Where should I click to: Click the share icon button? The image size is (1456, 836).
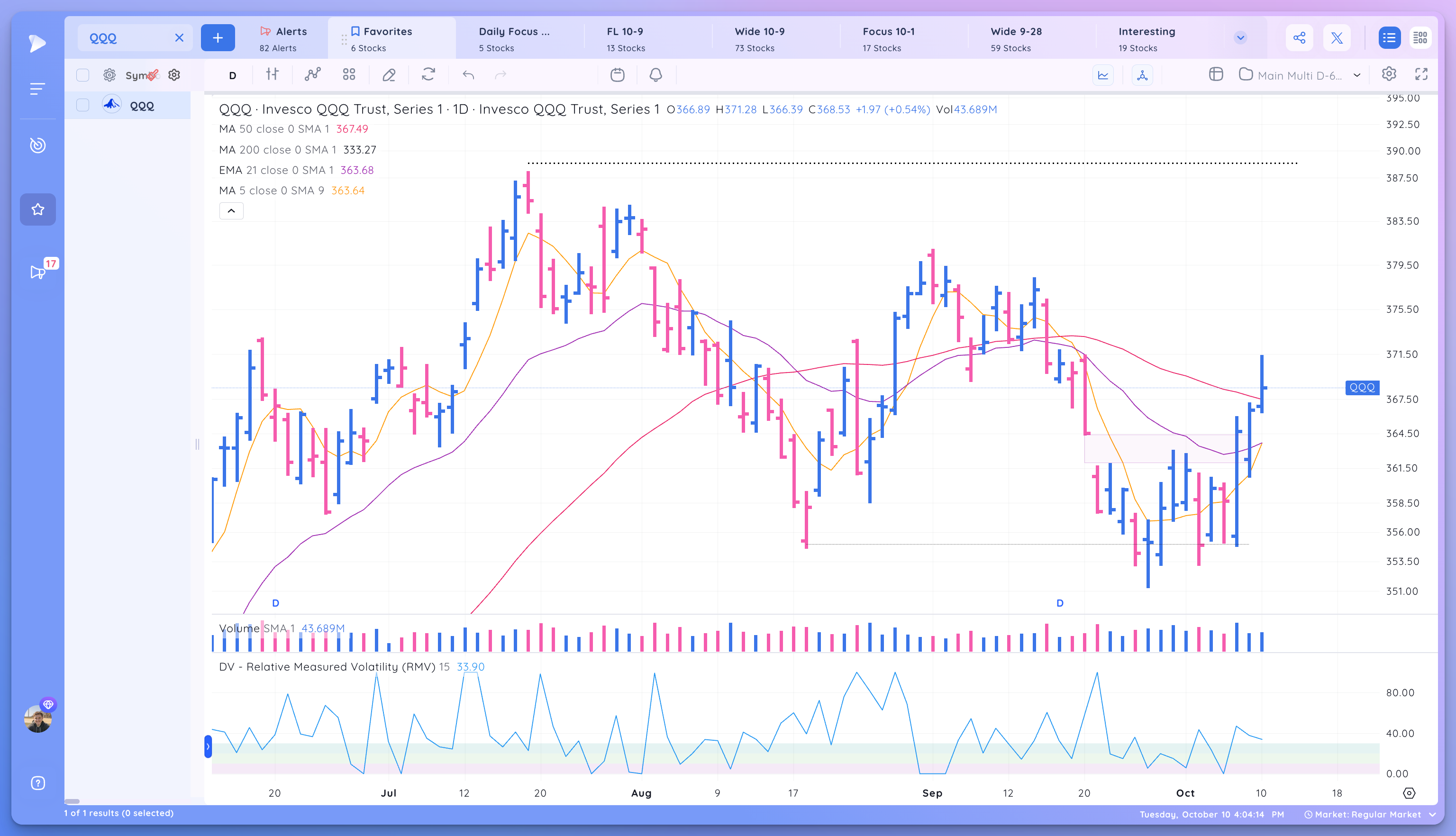(x=1299, y=38)
